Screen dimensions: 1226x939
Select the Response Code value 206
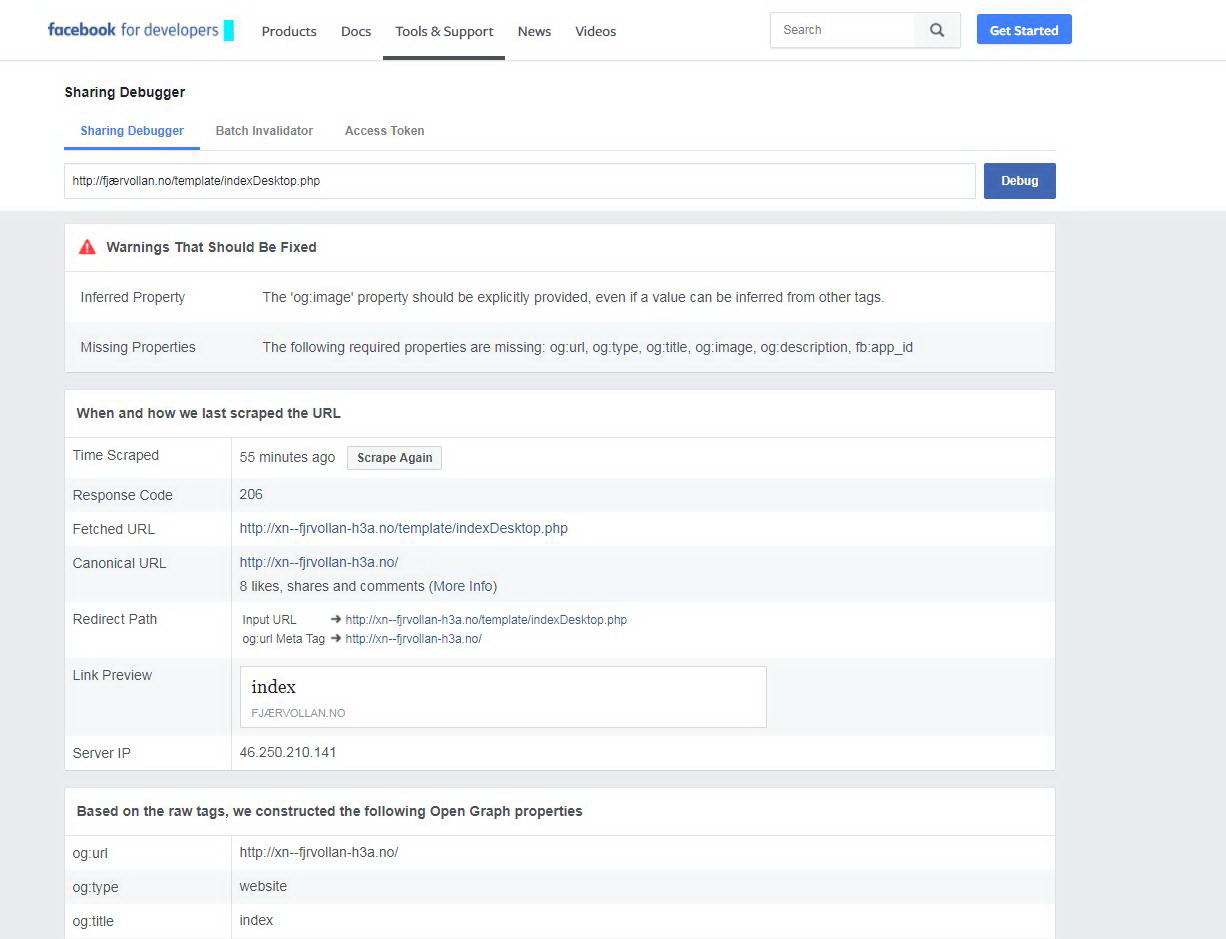(x=251, y=494)
